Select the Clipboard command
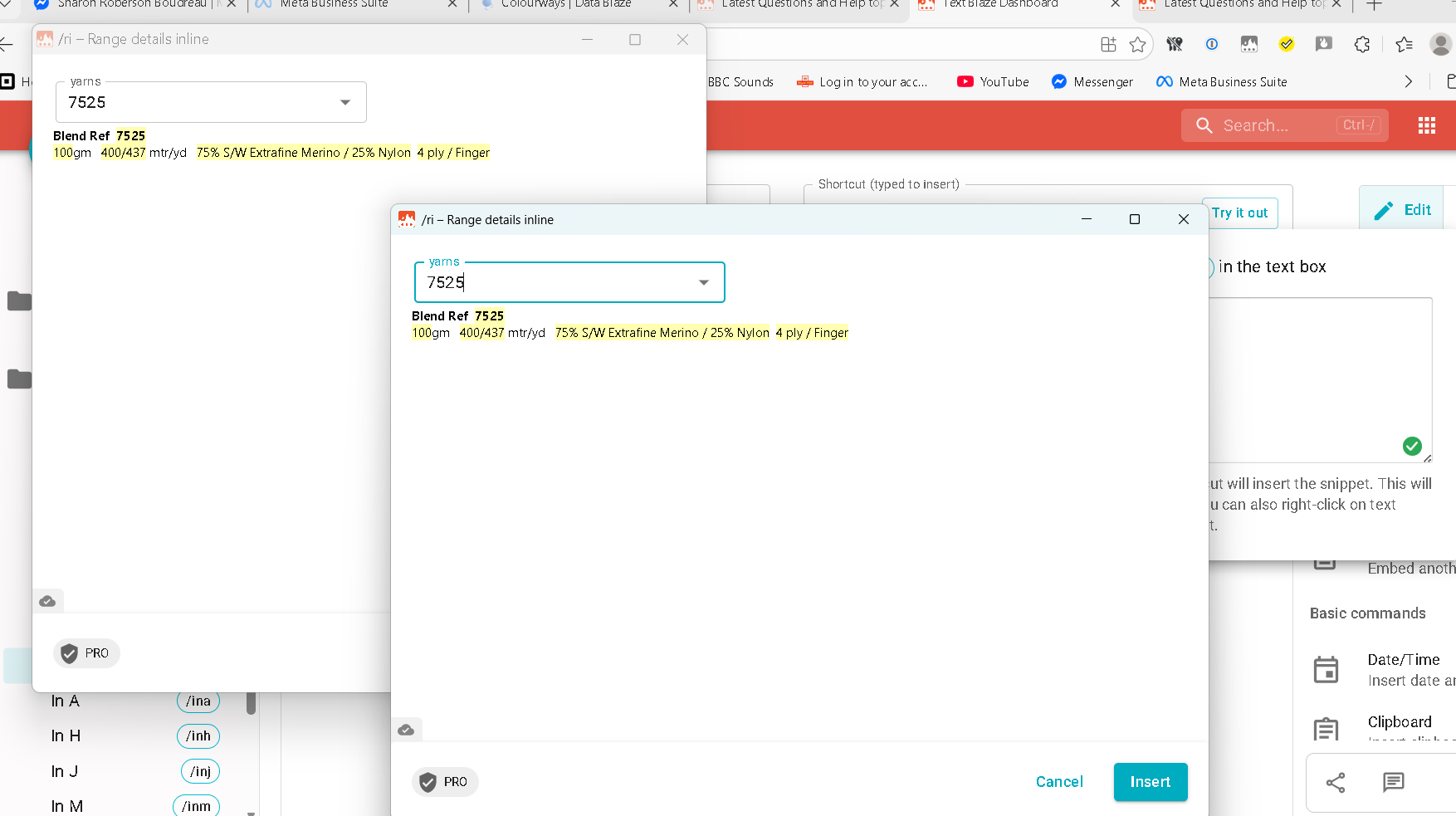The width and height of the screenshot is (1456, 816). tap(1400, 722)
